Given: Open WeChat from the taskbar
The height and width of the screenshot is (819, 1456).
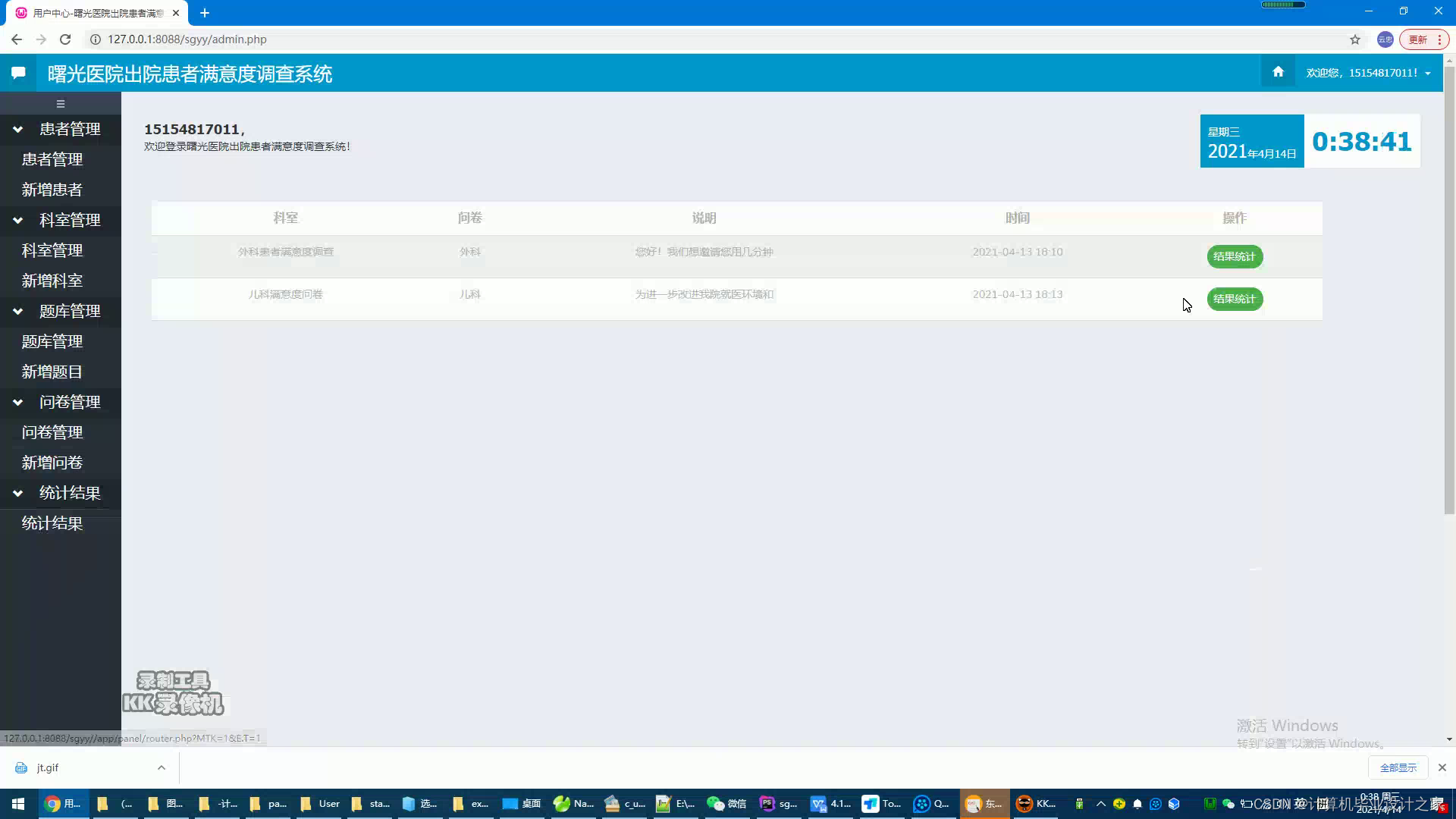Looking at the screenshot, I should tap(726, 804).
